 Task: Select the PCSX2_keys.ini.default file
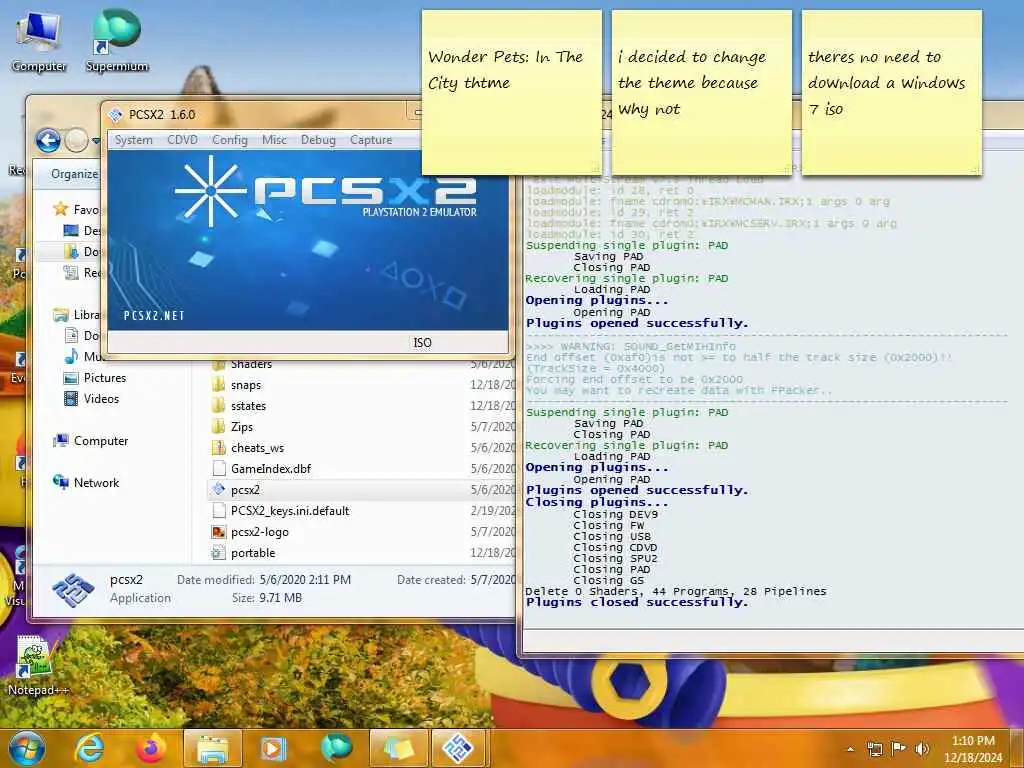281,510
